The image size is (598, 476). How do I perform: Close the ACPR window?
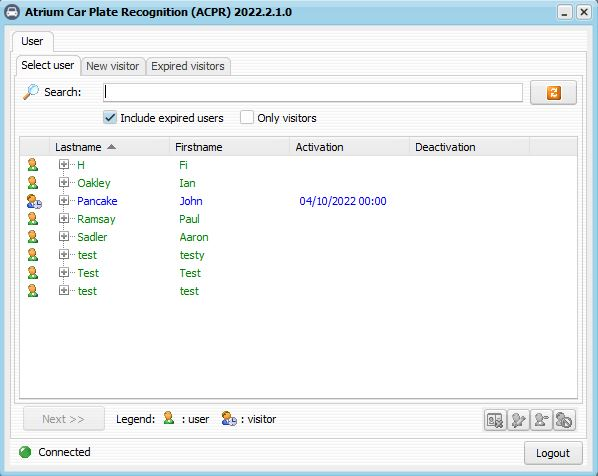(x=584, y=13)
